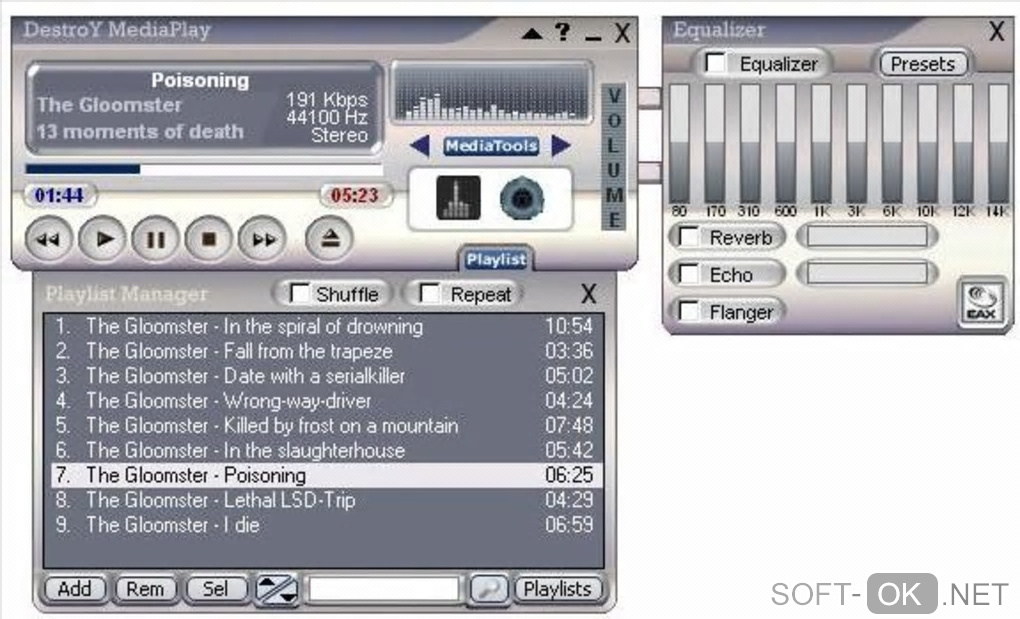Screen dimensions: 1020x619
Task: Click the Rem button
Action: pyautogui.click(x=145, y=589)
